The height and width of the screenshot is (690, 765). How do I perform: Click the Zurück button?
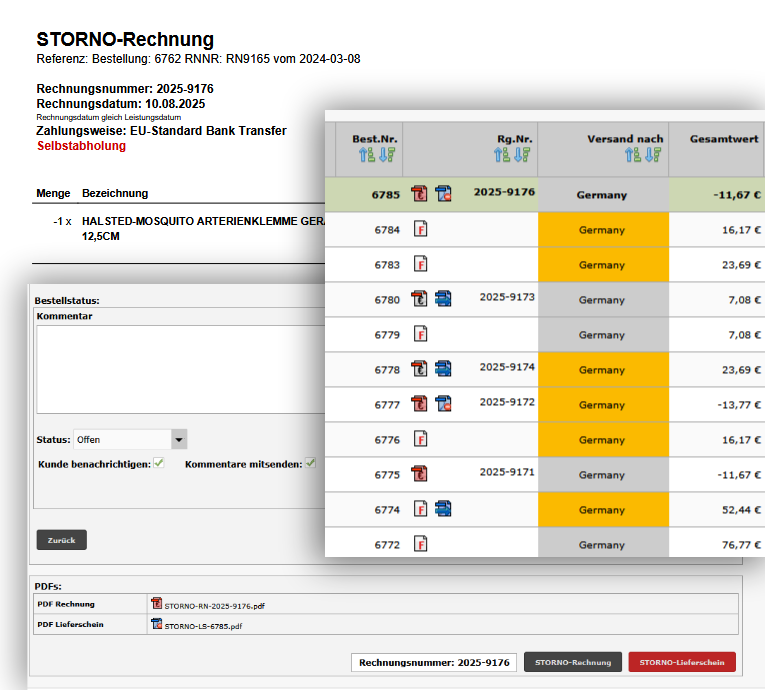point(62,540)
